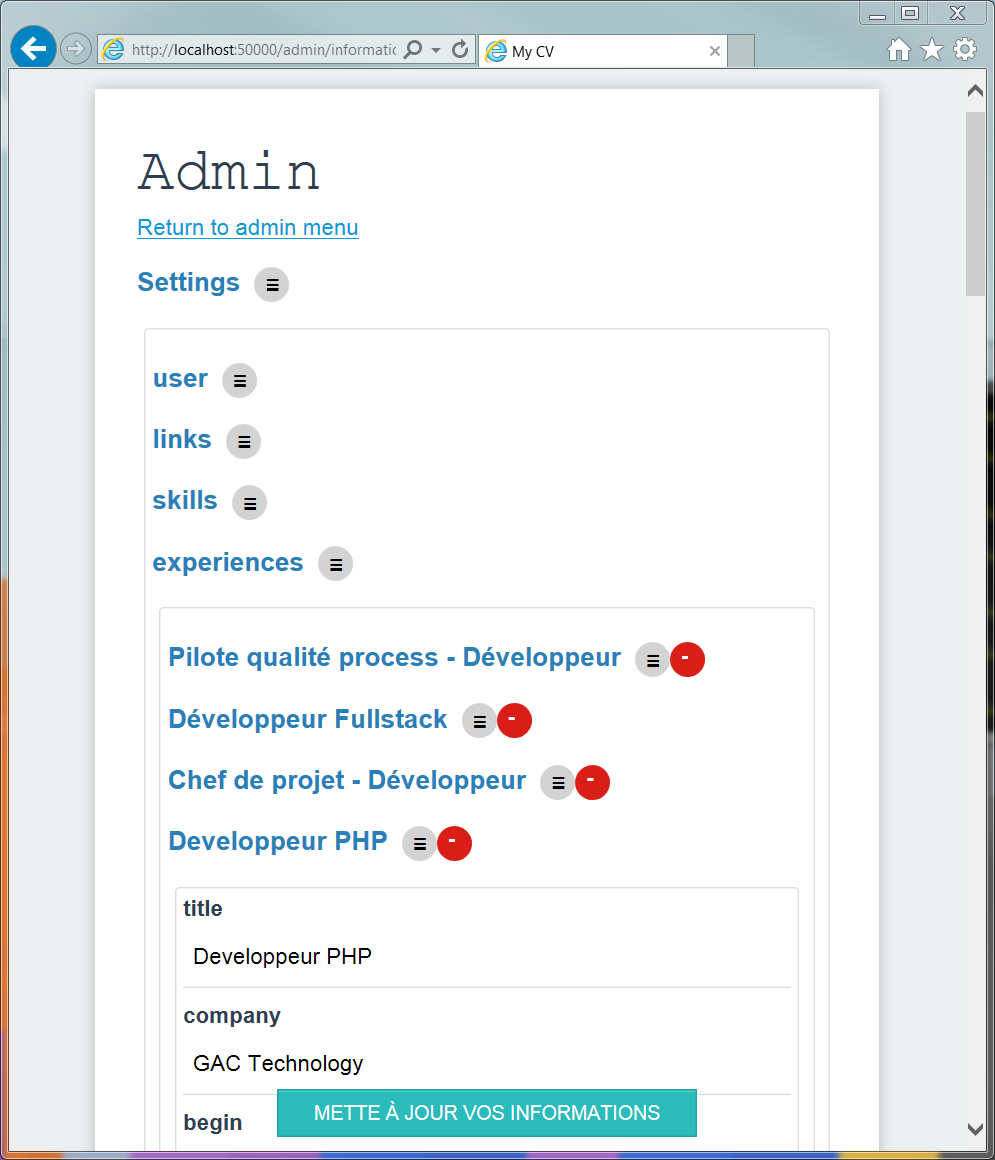Screen dimensions: 995x1160
Task: Click the Developpeur PHP heading
Action: point(278,841)
